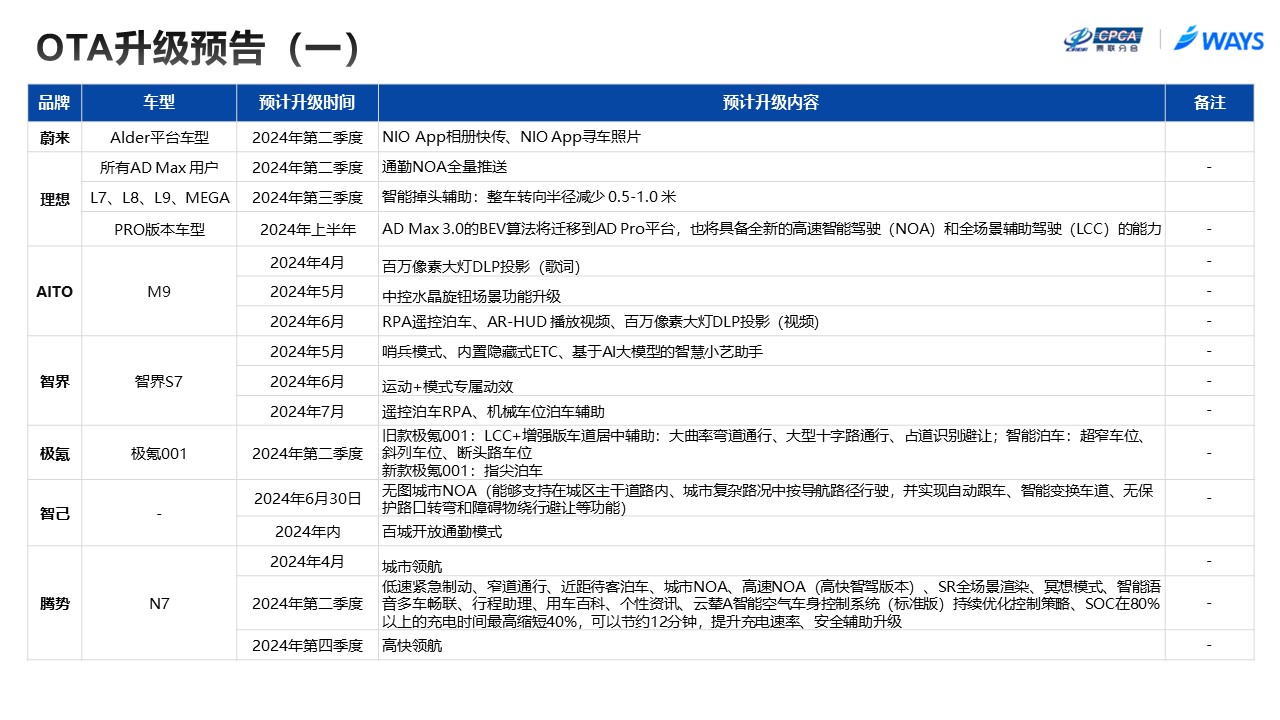Select the M9 model cell

(x=159, y=291)
